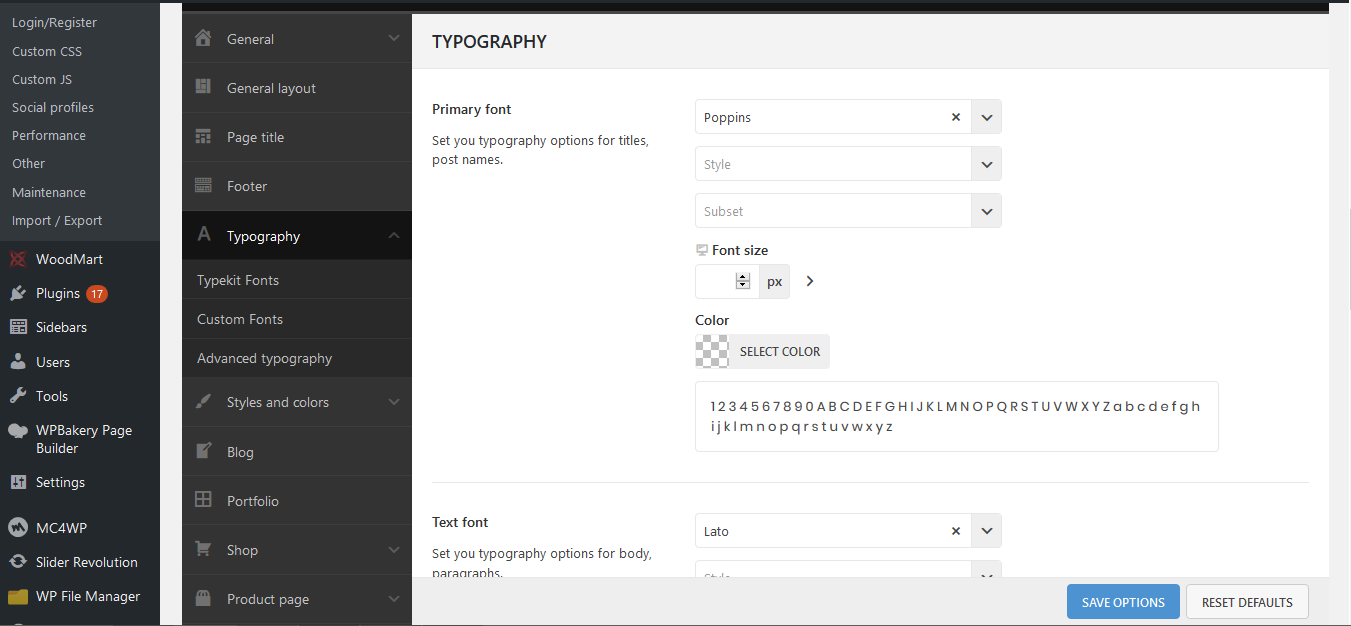Click the Select Color button

click(779, 351)
